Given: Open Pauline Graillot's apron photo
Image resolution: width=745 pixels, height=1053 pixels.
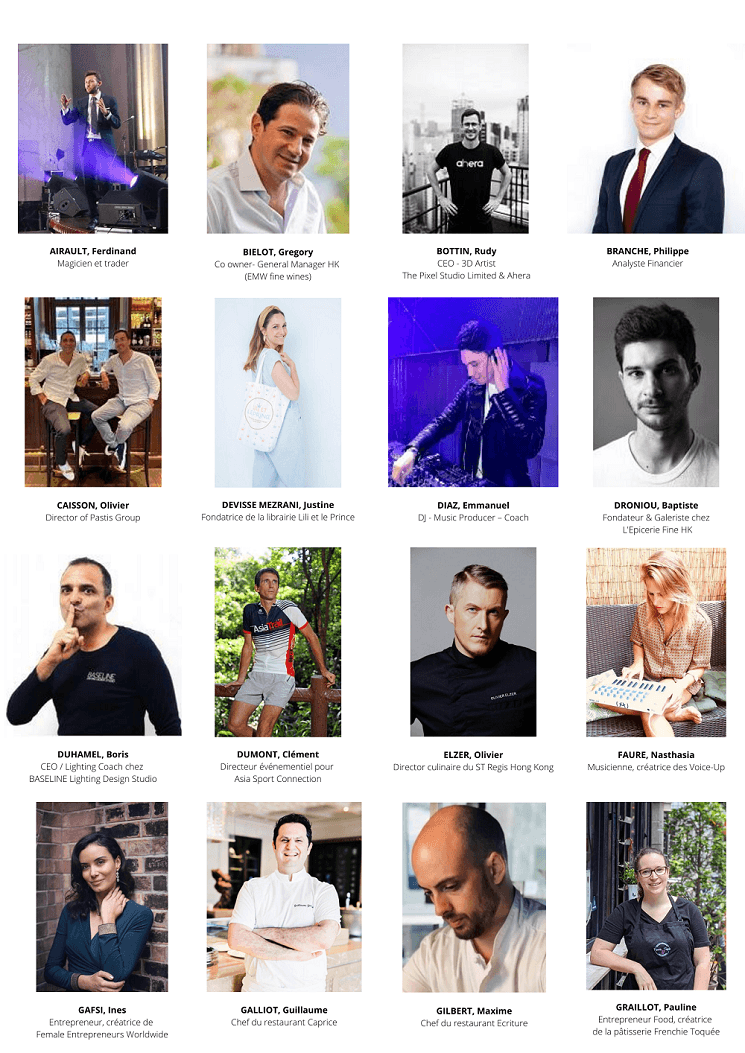Looking at the screenshot, I should click(656, 895).
